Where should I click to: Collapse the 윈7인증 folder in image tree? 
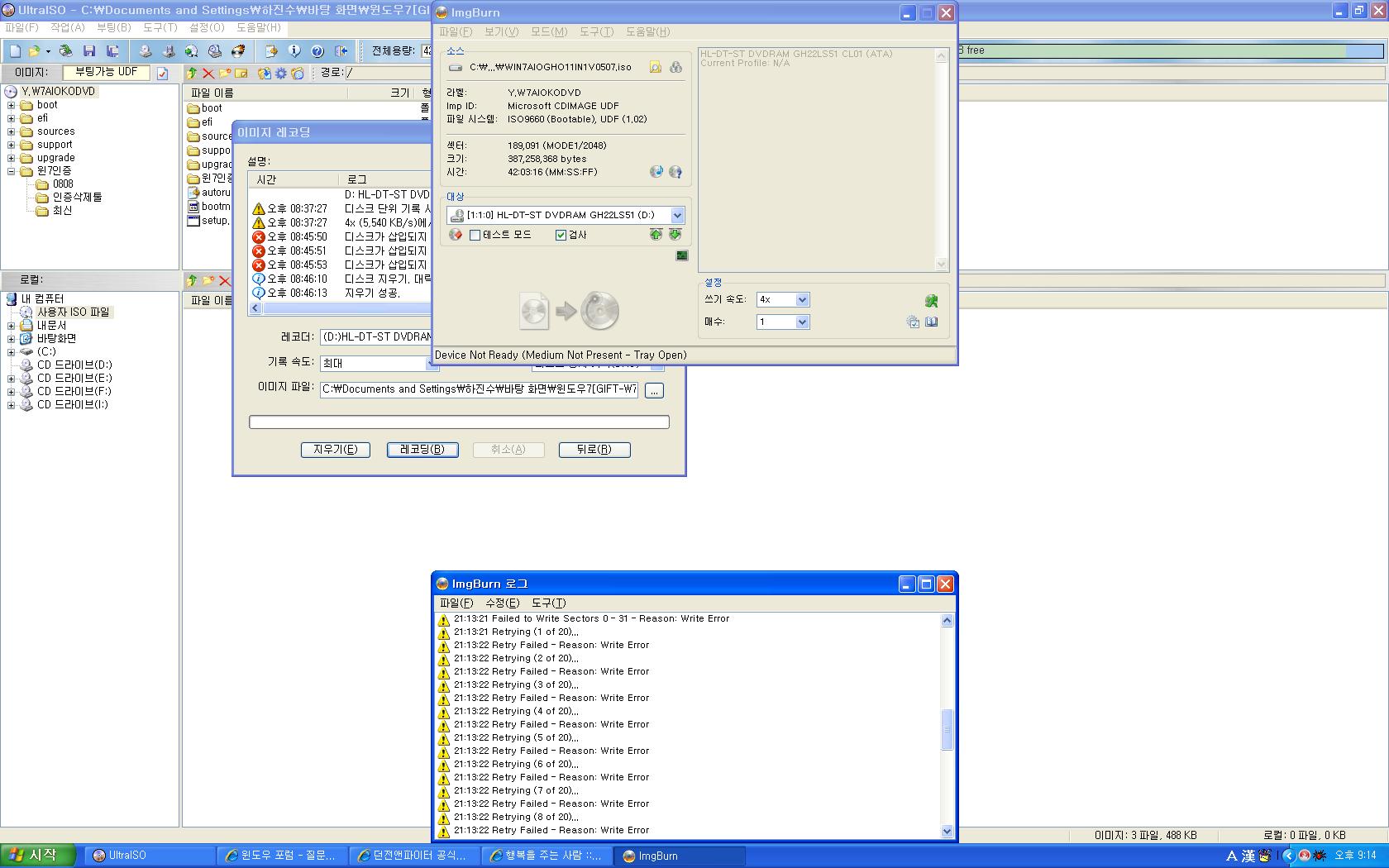pyautogui.click(x=12, y=171)
